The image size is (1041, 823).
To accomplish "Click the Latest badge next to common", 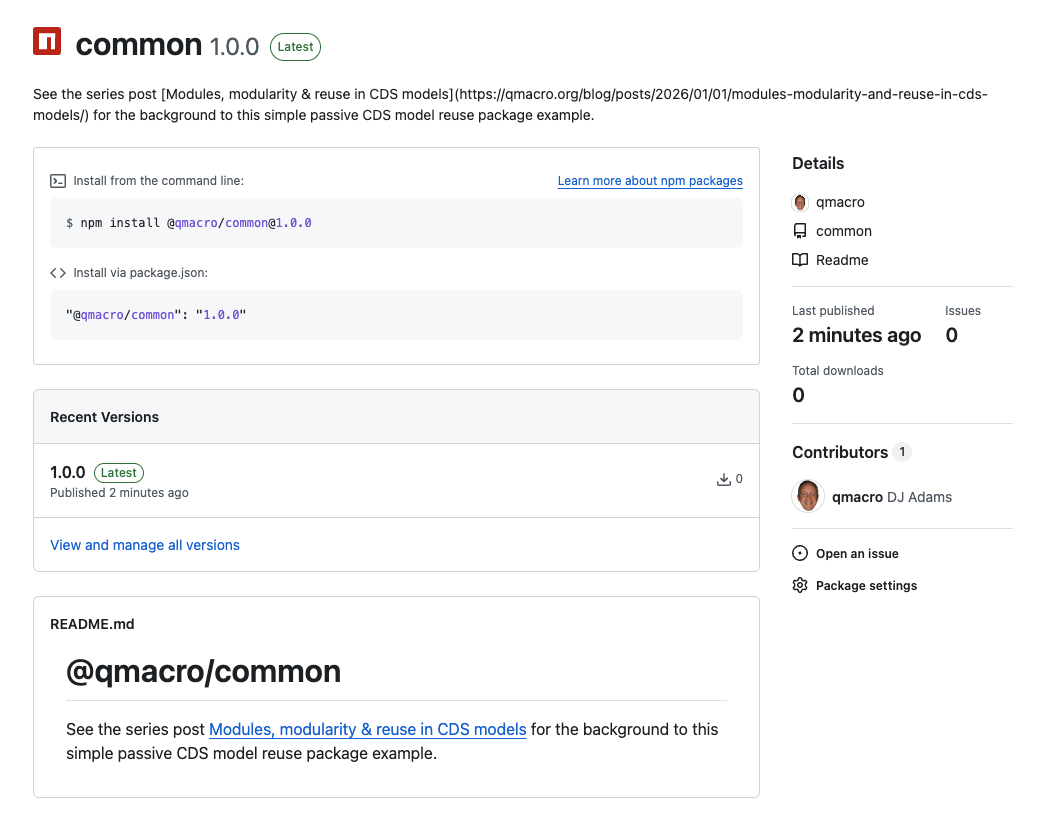I will pos(295,47).
